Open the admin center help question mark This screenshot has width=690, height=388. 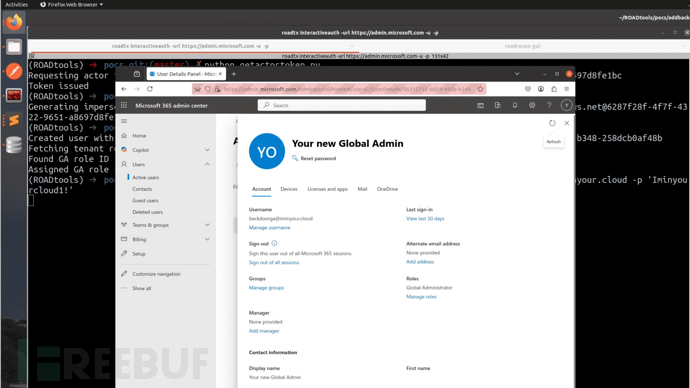[549, 105]
